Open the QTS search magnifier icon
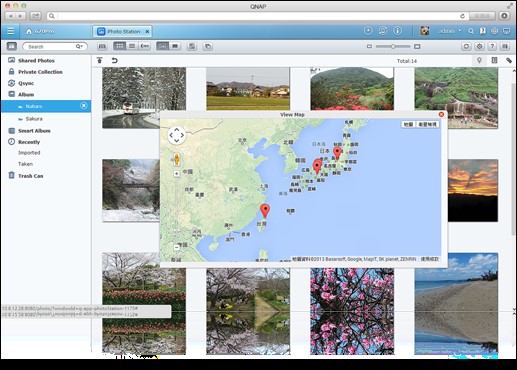 [x=471, y=31]
